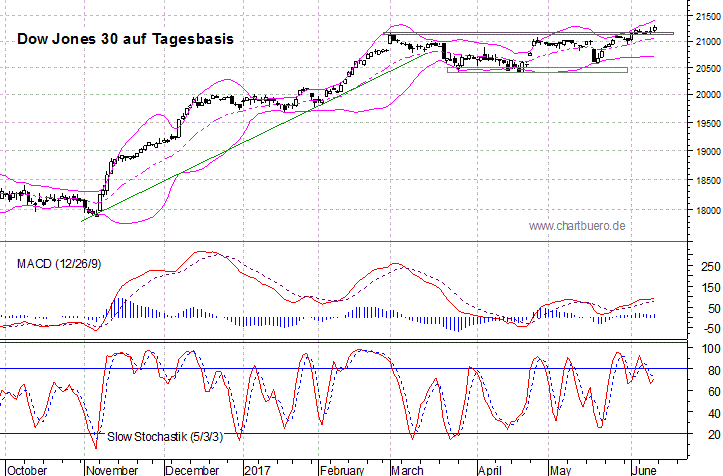Click the December label on time axis

tap(192, 470)
